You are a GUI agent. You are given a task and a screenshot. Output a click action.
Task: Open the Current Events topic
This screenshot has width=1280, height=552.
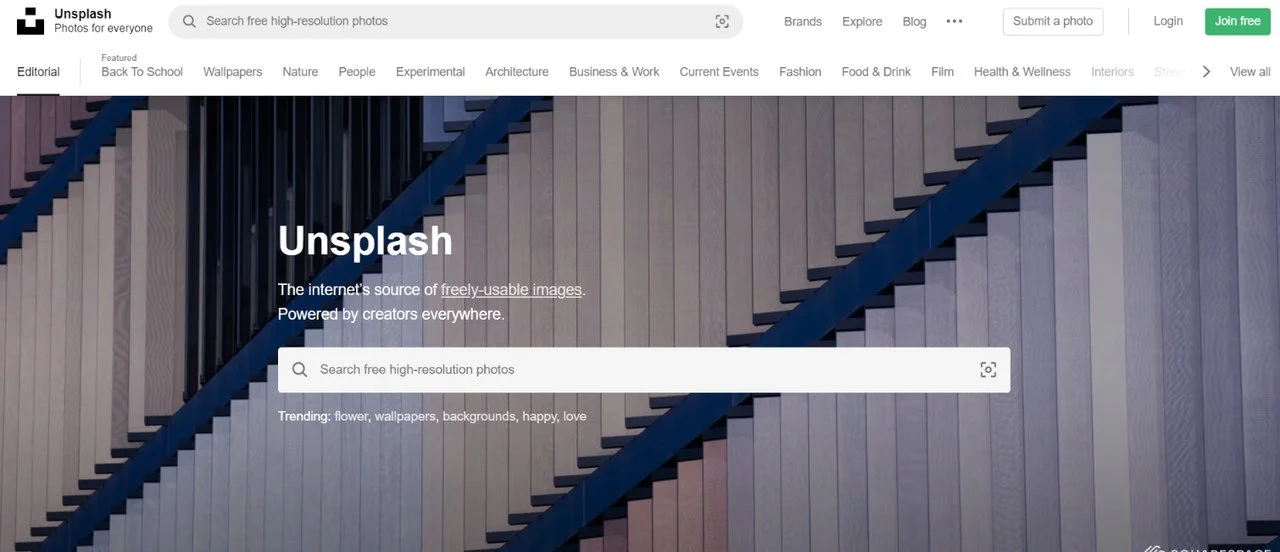pos(719,72)
